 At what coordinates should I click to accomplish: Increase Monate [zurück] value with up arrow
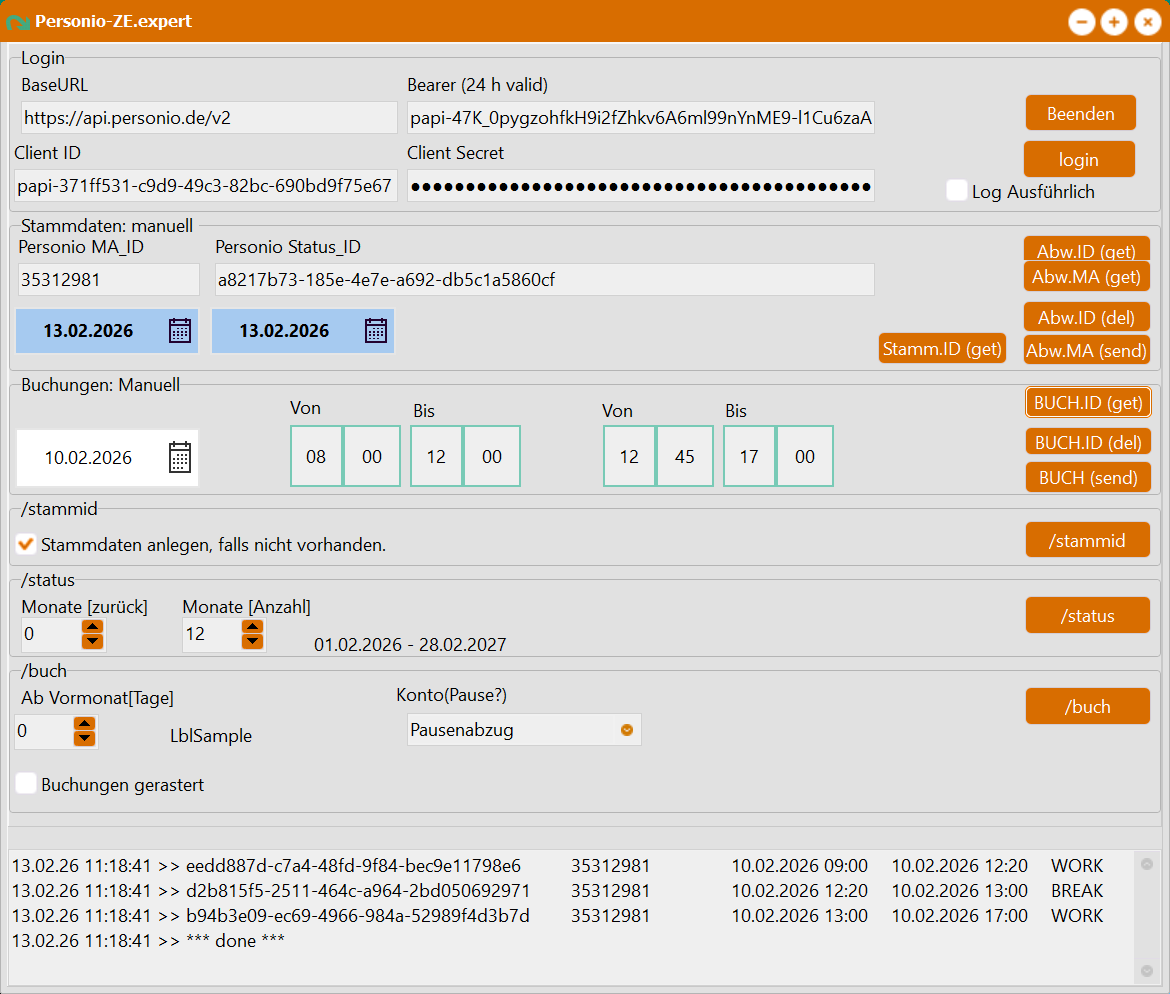(92, 627)
